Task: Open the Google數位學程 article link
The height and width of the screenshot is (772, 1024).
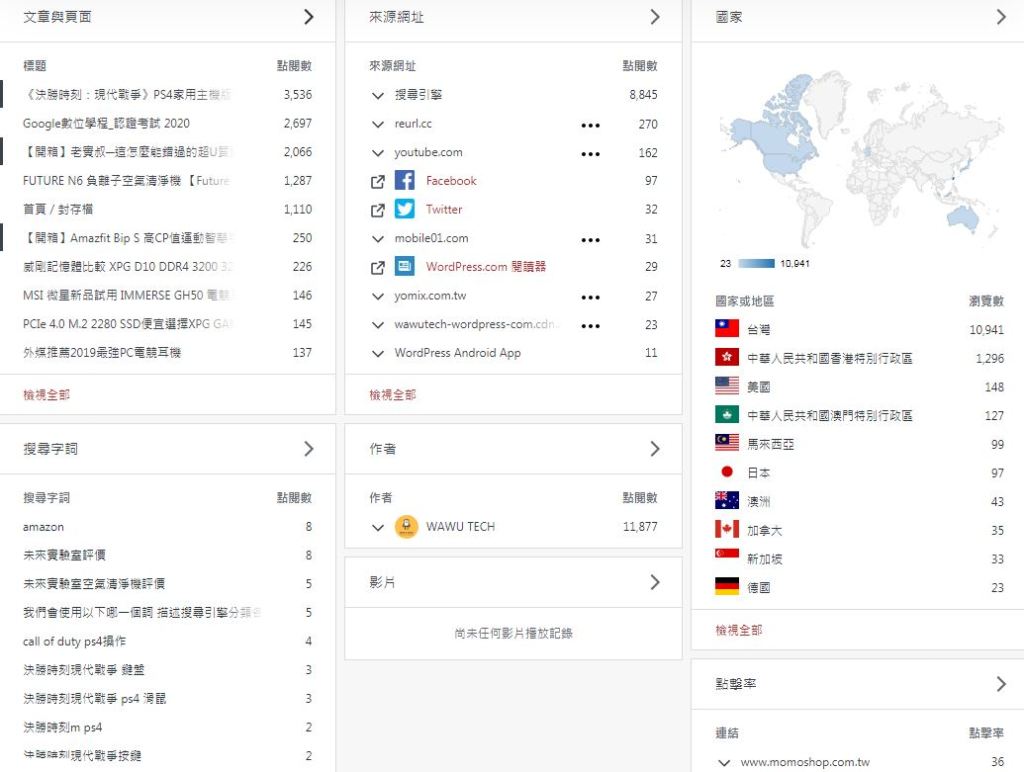Action: (x=106, y=124)
